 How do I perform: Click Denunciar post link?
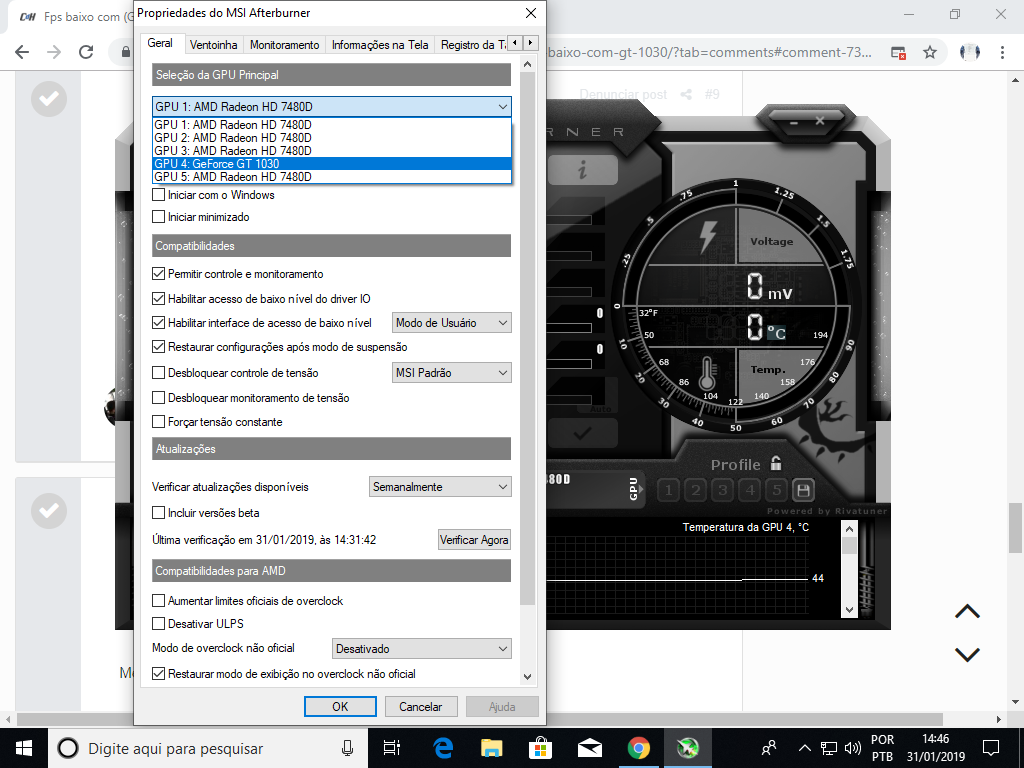(623, 95)
